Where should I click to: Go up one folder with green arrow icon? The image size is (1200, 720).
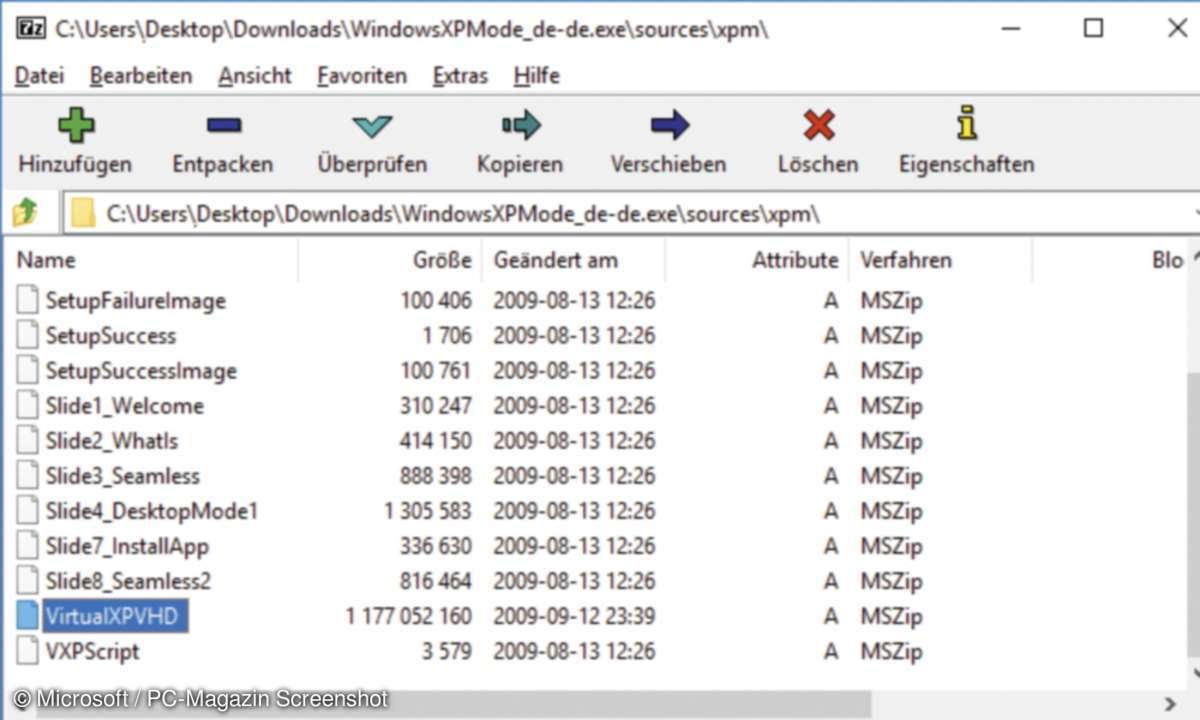(25, 211)
